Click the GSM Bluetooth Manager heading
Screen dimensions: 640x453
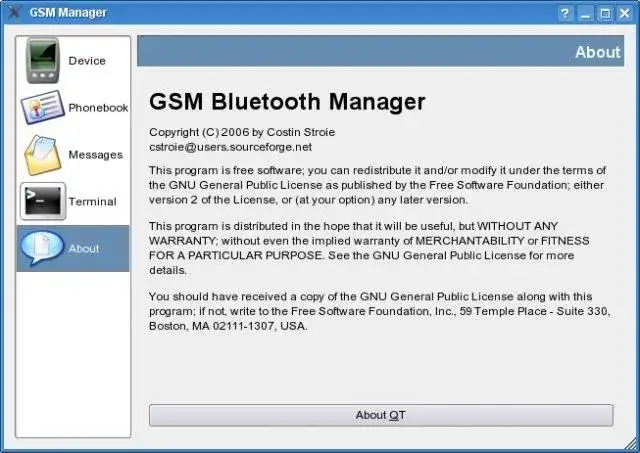[x=287, y=102]
